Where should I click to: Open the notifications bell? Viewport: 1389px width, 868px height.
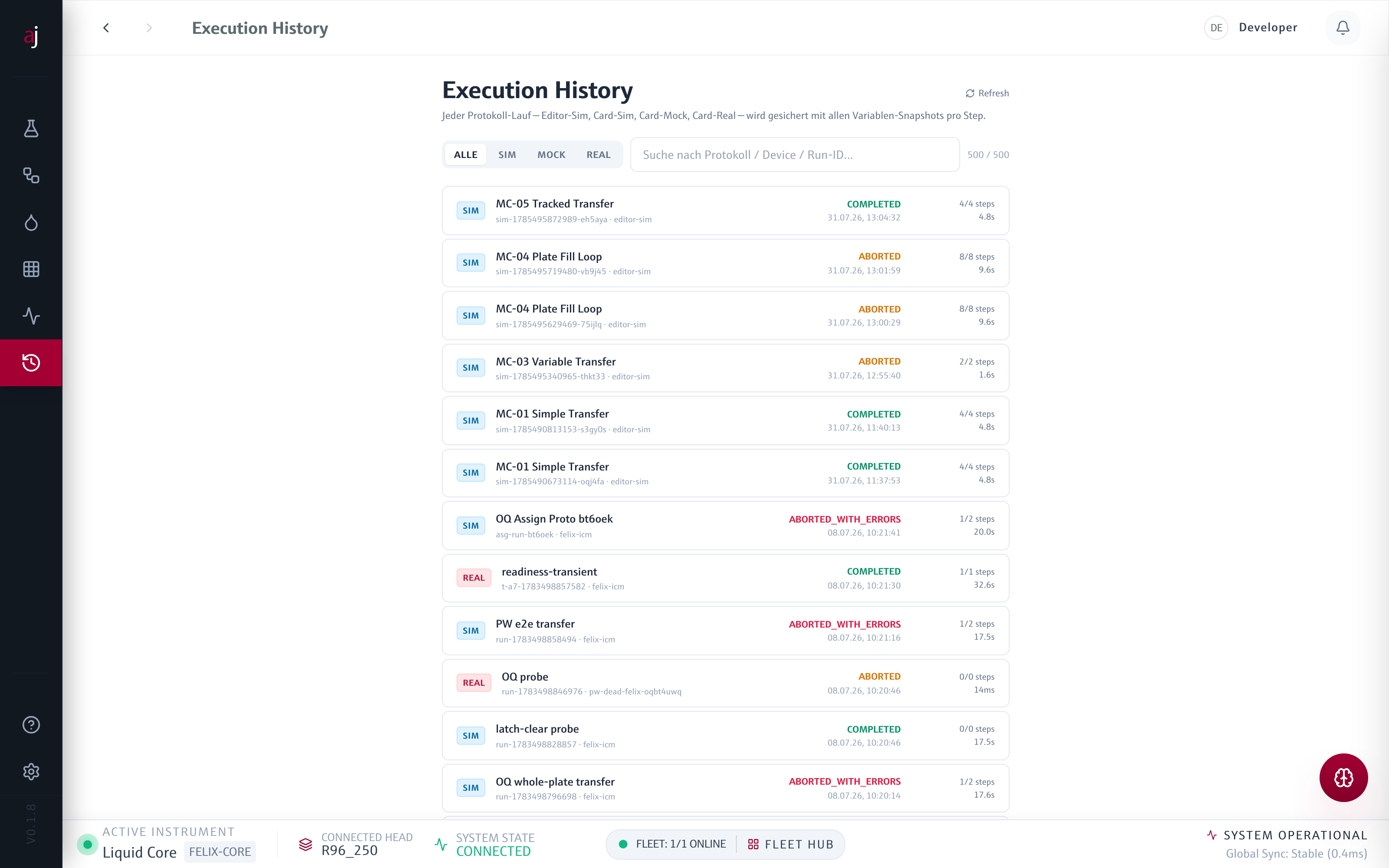(1343, 27)
